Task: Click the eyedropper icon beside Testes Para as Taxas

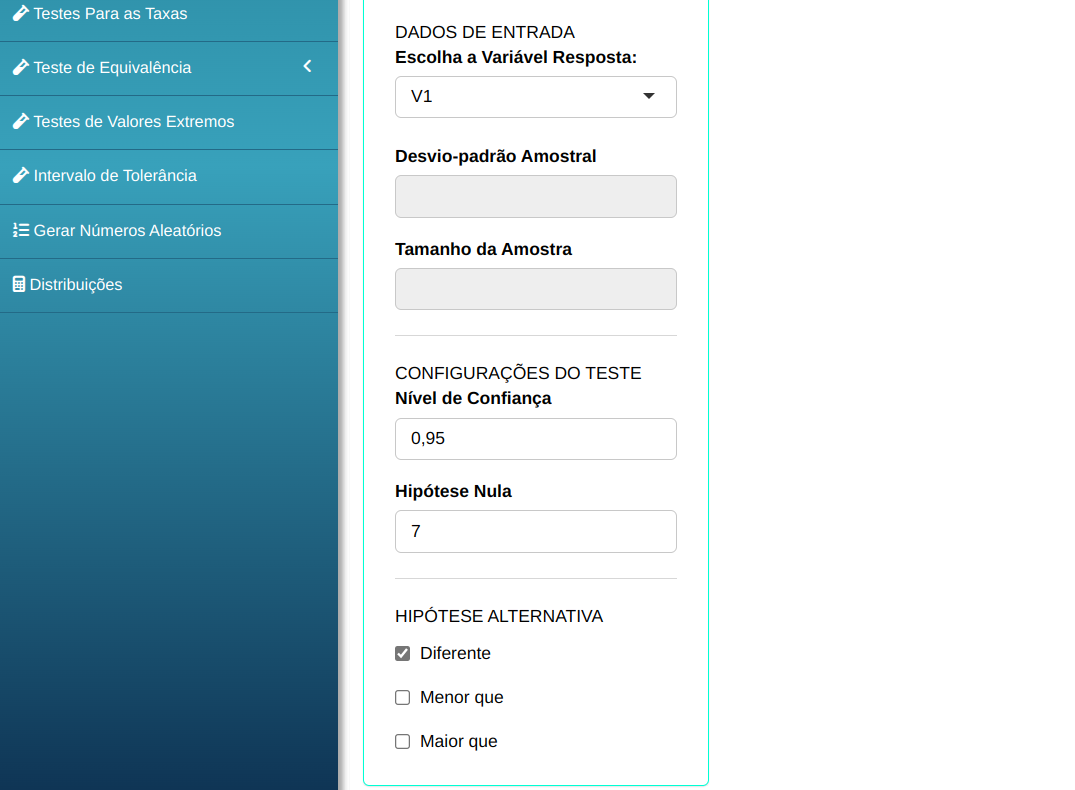Action: click(20, 14)
